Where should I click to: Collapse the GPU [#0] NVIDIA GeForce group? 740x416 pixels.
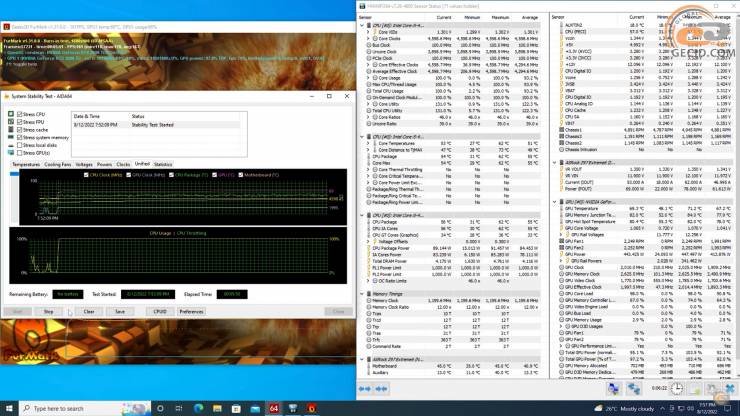[x=555, y=202]
